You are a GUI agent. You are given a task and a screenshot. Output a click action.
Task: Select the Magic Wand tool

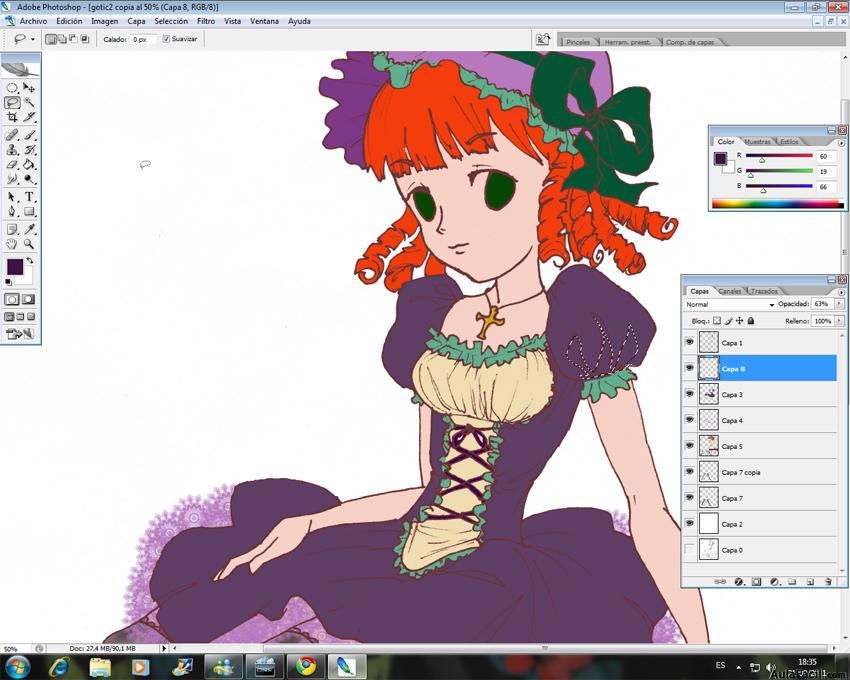point(29,102)
